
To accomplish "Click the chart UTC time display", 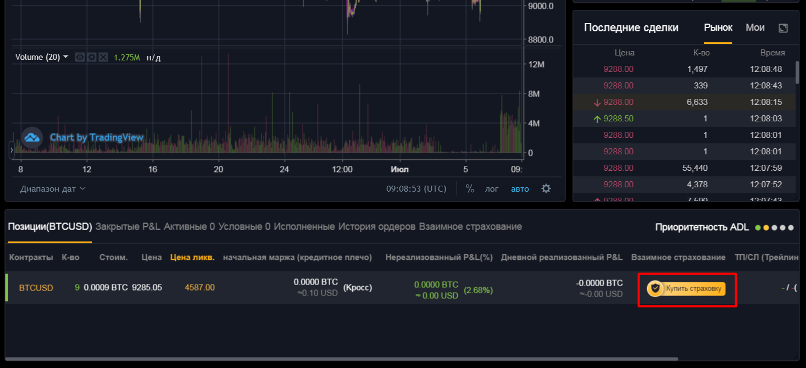I will pos(416,189).
